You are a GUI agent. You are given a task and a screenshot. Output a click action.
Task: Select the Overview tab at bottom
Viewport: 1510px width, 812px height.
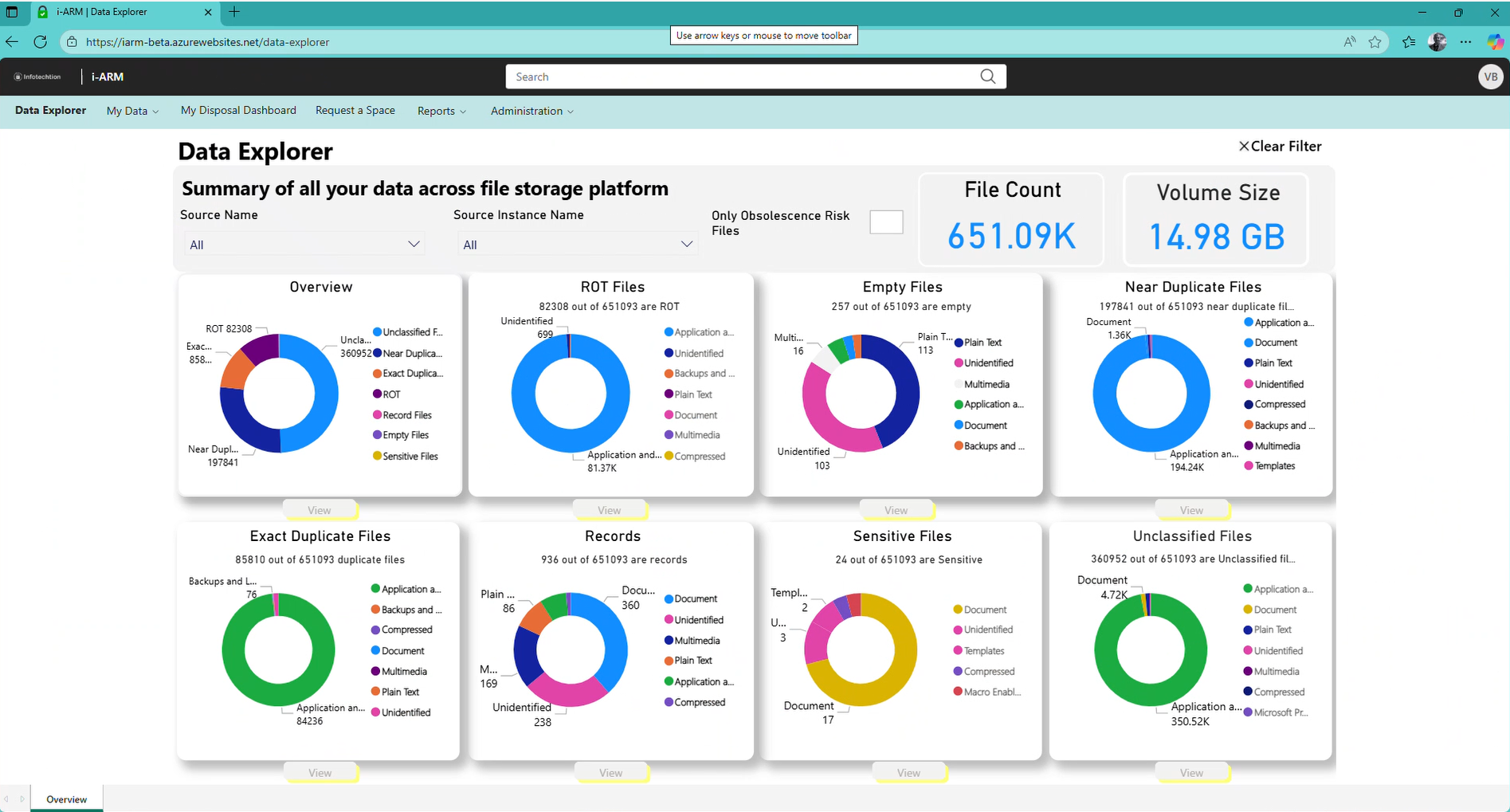pyautogui.click(x=67, y=799)
